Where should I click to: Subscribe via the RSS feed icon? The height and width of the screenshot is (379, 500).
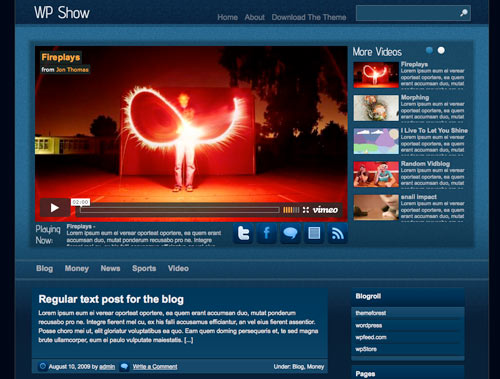(x=337, y=233)
